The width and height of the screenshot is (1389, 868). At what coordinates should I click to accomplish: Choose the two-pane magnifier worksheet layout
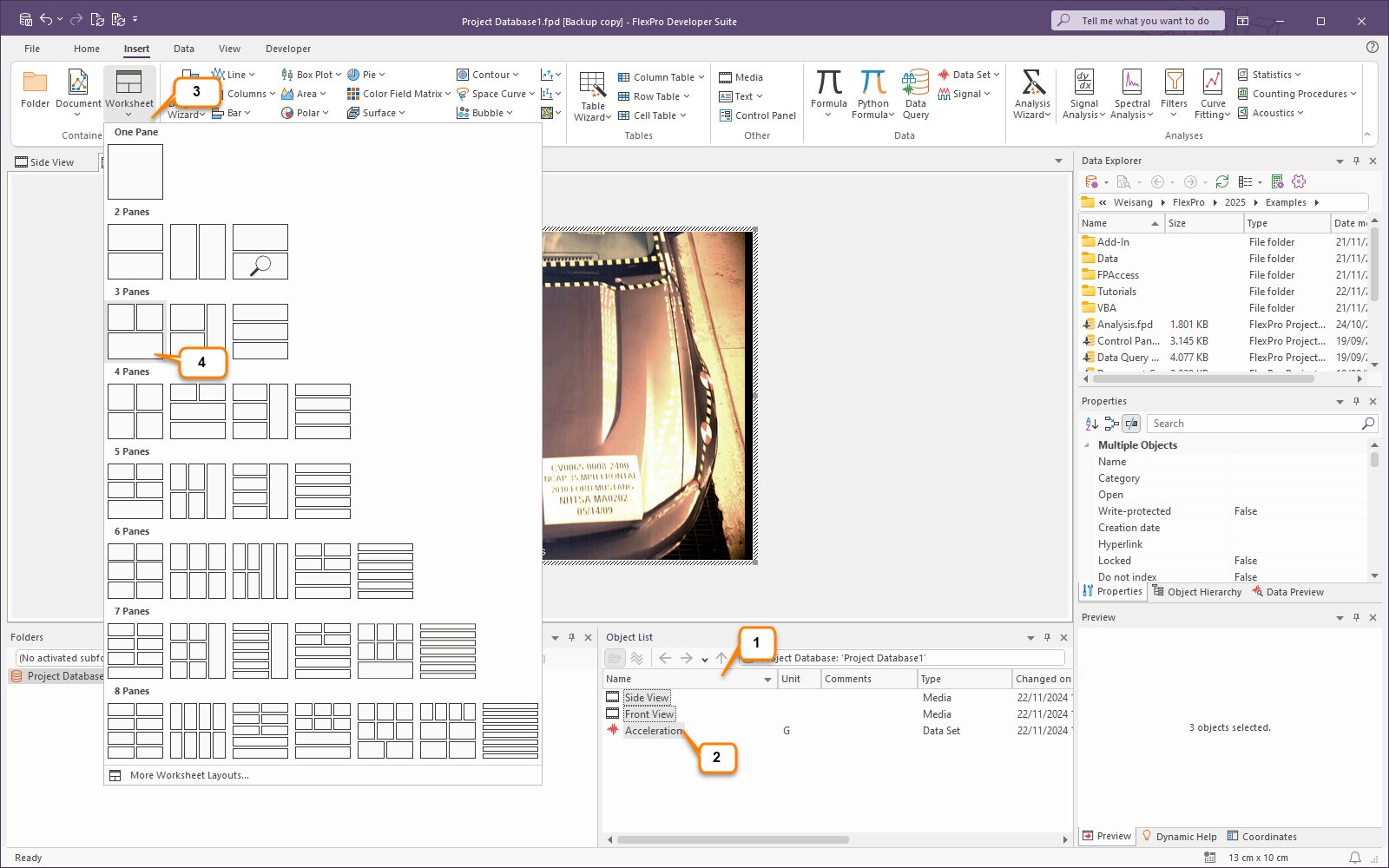coord(260,252)
